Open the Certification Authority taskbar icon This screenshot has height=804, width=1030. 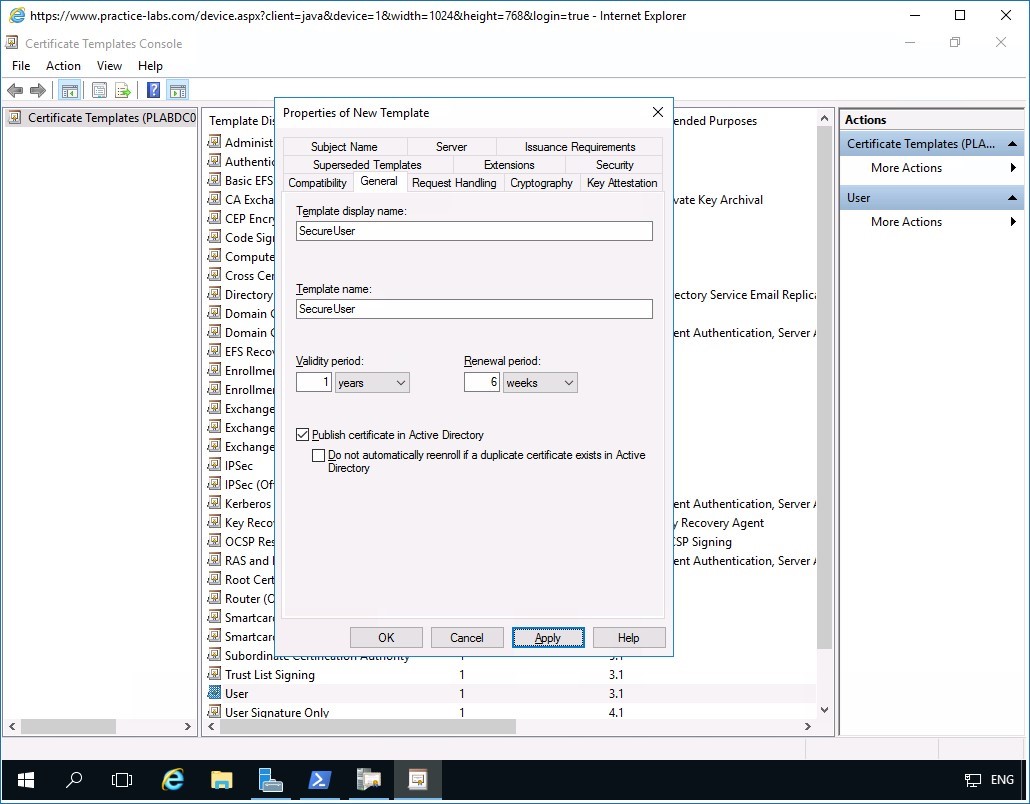[368, 779]
